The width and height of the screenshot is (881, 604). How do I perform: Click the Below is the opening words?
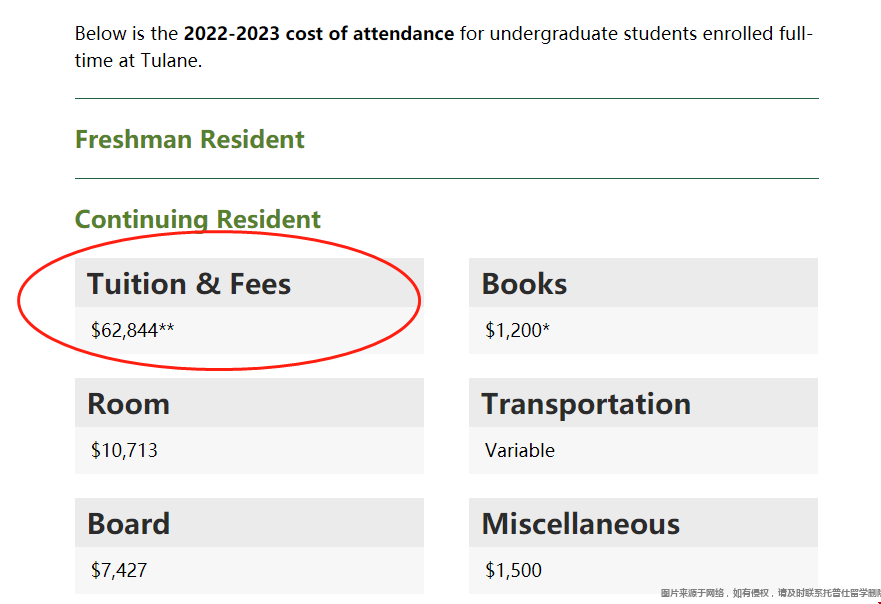[127, 34]
